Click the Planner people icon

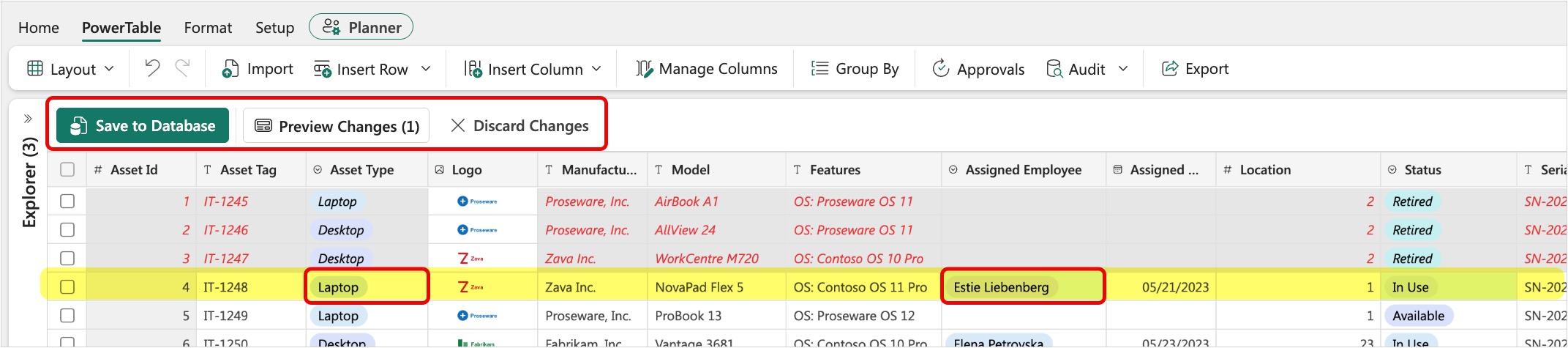331,27
